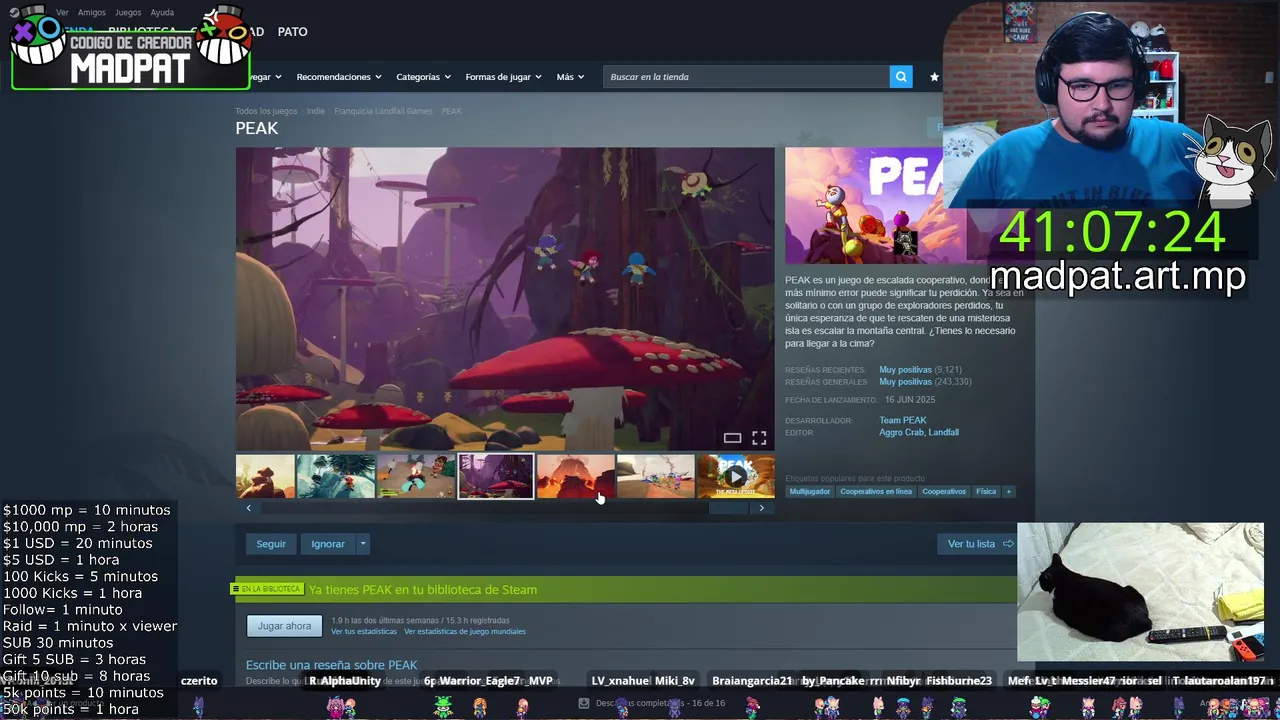Select the Multijugador tag

click(x=810, y=492)
